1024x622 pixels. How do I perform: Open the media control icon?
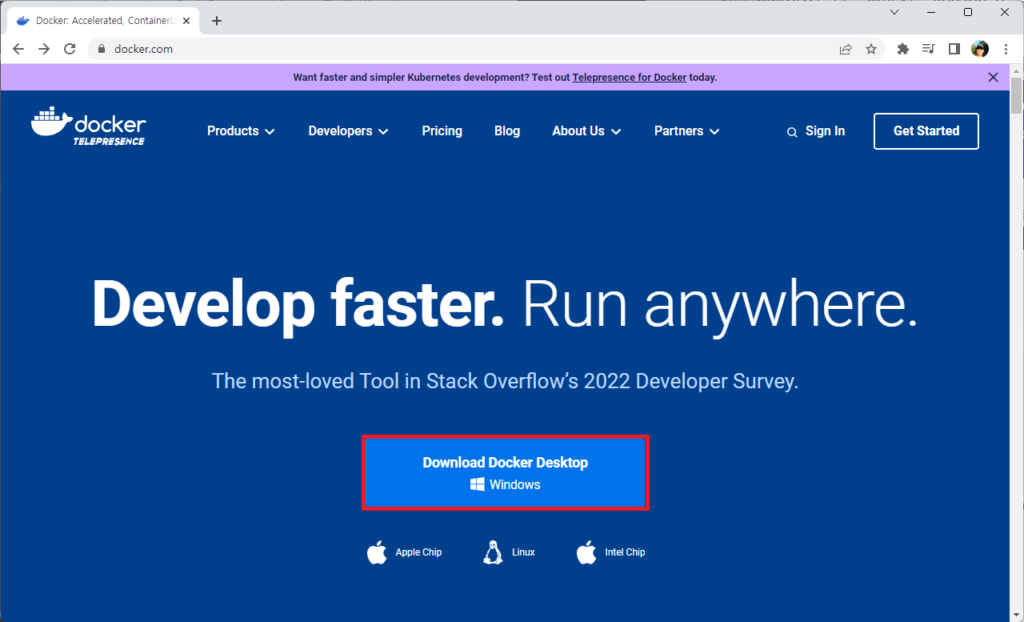click(x=928, y=49)
